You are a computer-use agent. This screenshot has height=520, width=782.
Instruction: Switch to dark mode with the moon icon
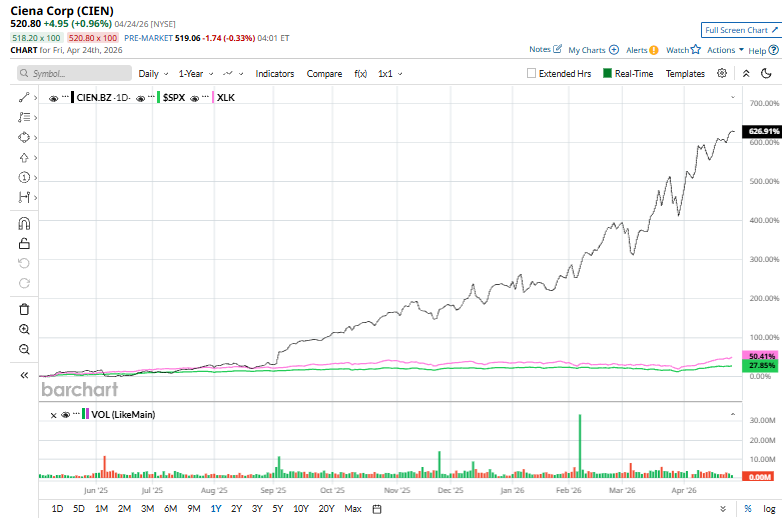pos(767,73)
